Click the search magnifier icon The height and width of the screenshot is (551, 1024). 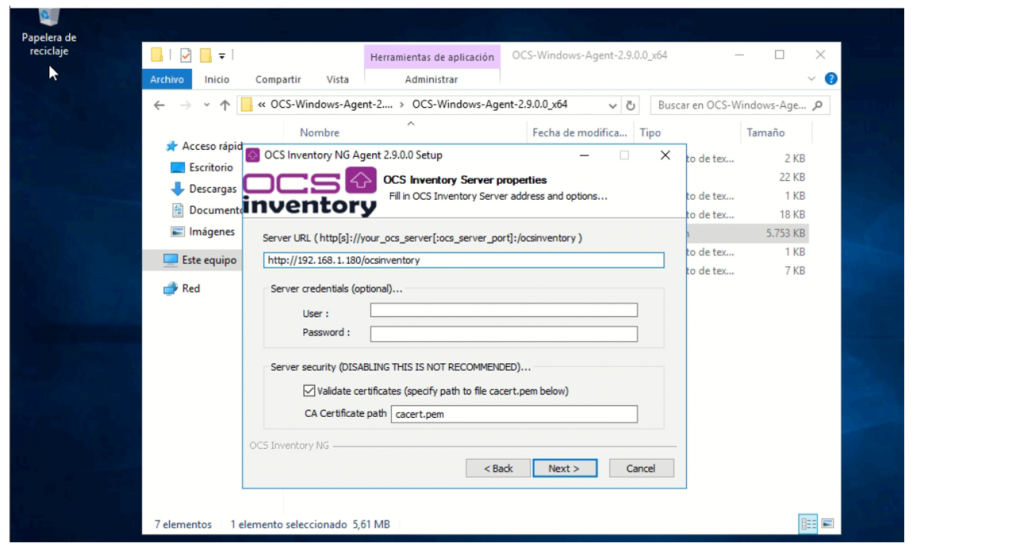(x=818, y=105)
